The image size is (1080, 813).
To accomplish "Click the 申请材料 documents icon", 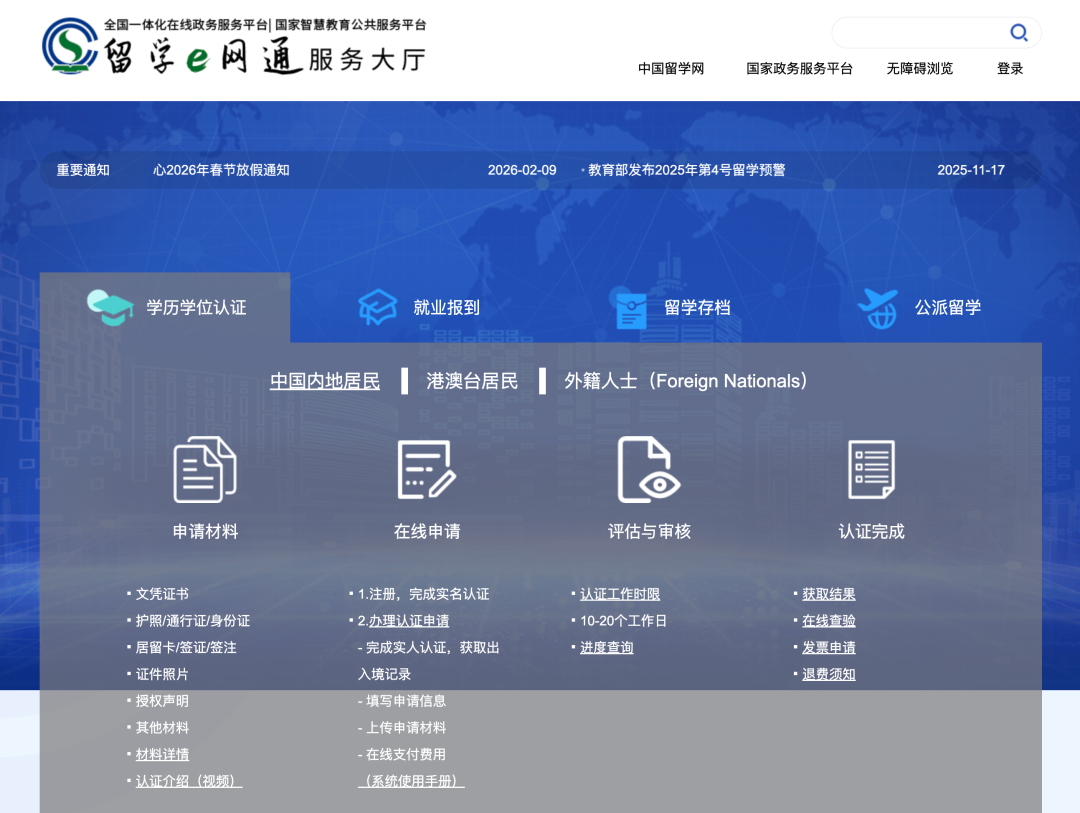I will tap(203, 470).
